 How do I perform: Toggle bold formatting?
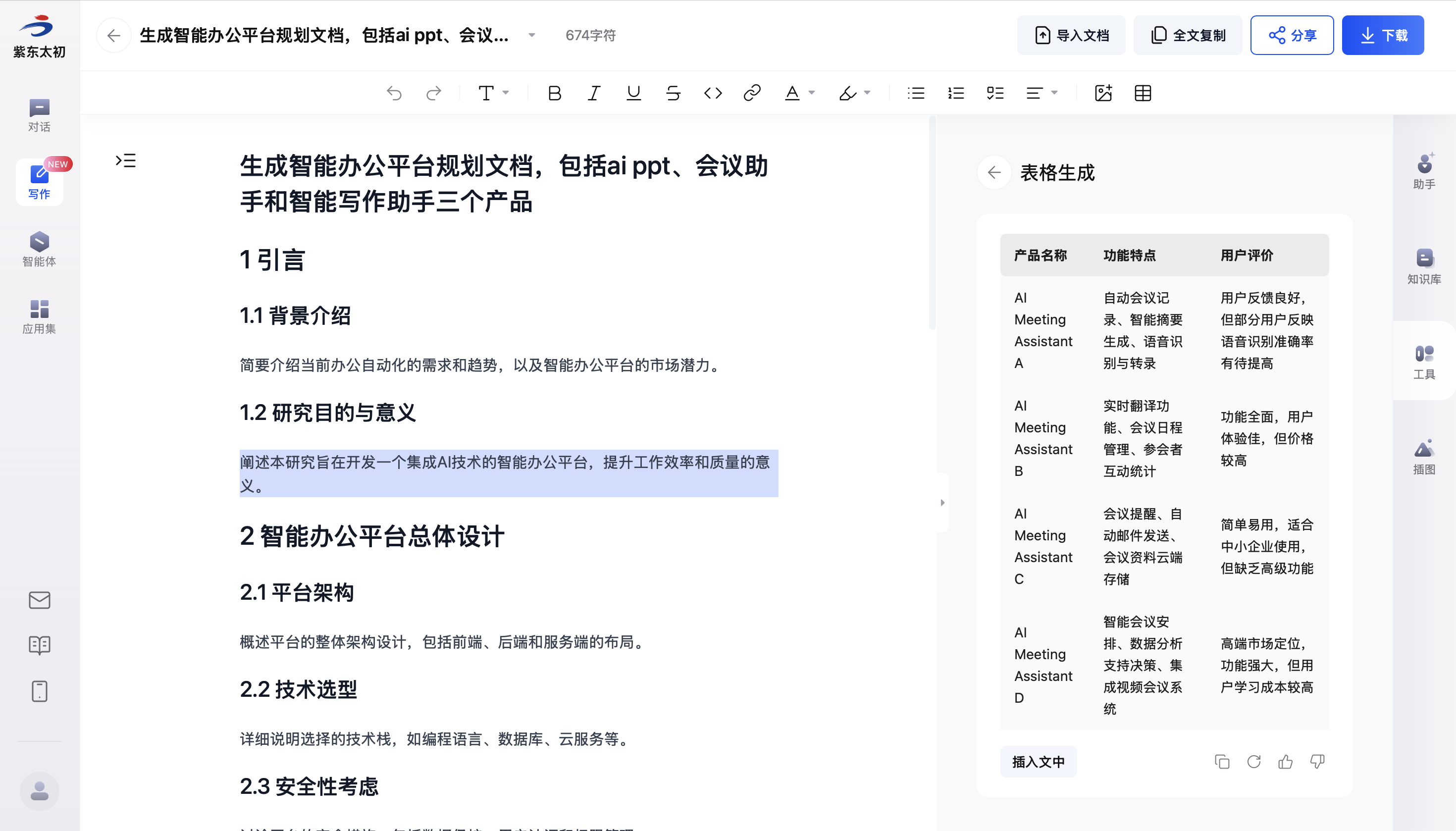(554, 93)
